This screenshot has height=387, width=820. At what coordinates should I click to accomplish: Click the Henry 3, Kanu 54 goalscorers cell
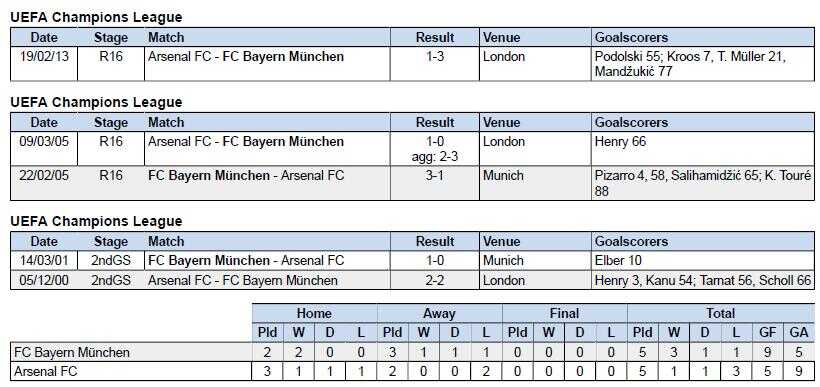(x=702, y=280)
